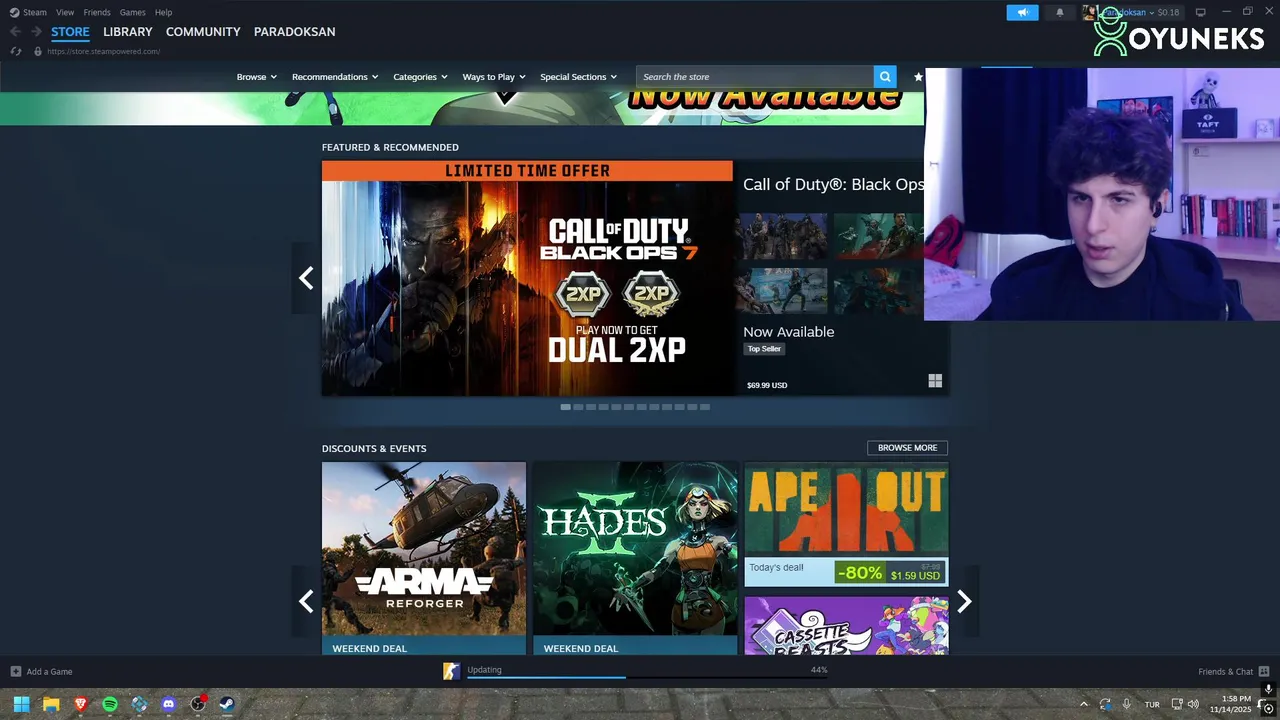This screenshot has width=1280, height=720.
Task: Open the Hades II weekend deal
Action: pyautogui.click(x=635, y=558)
